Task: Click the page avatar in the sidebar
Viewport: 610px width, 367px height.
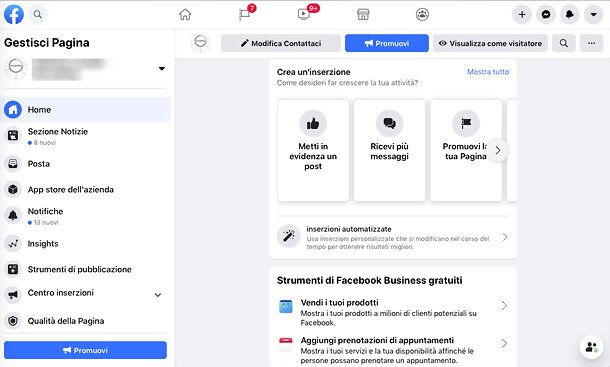Action: (16, 68)
